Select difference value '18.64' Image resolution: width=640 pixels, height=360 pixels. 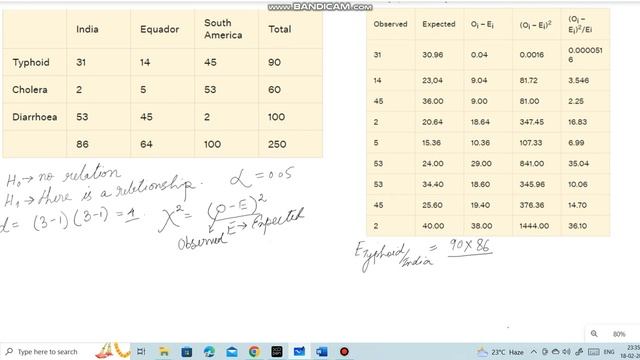pyautogui.click(x=480, y=122)
